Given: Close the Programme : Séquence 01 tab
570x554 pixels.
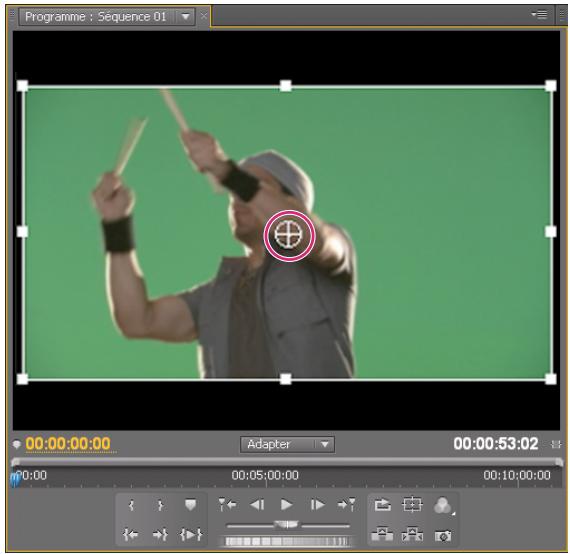Looking at the screenshot, I should [x=204, y=16].
